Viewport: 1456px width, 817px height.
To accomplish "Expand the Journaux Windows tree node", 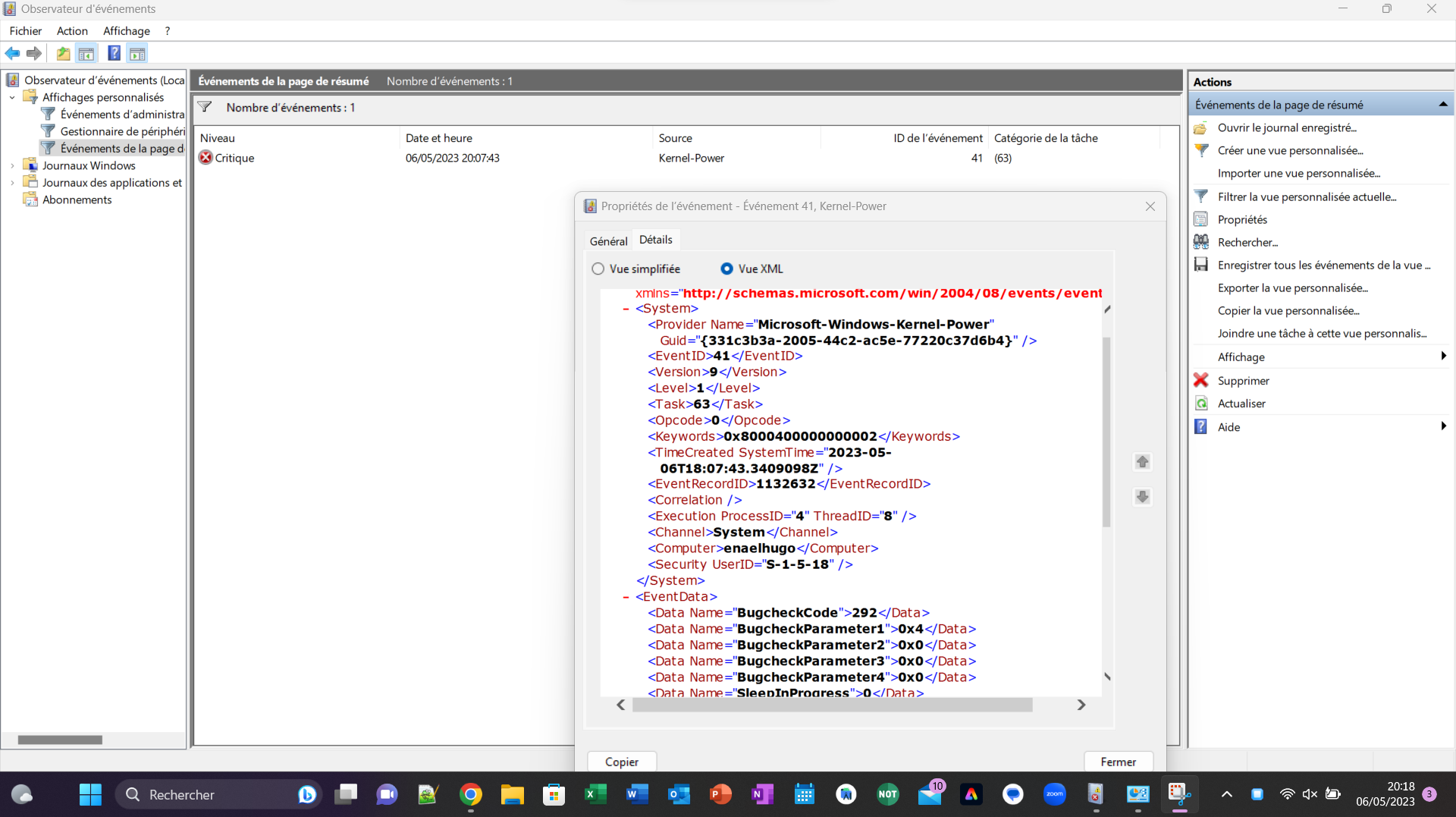I will pyautogui.click(x=12, y=165).
